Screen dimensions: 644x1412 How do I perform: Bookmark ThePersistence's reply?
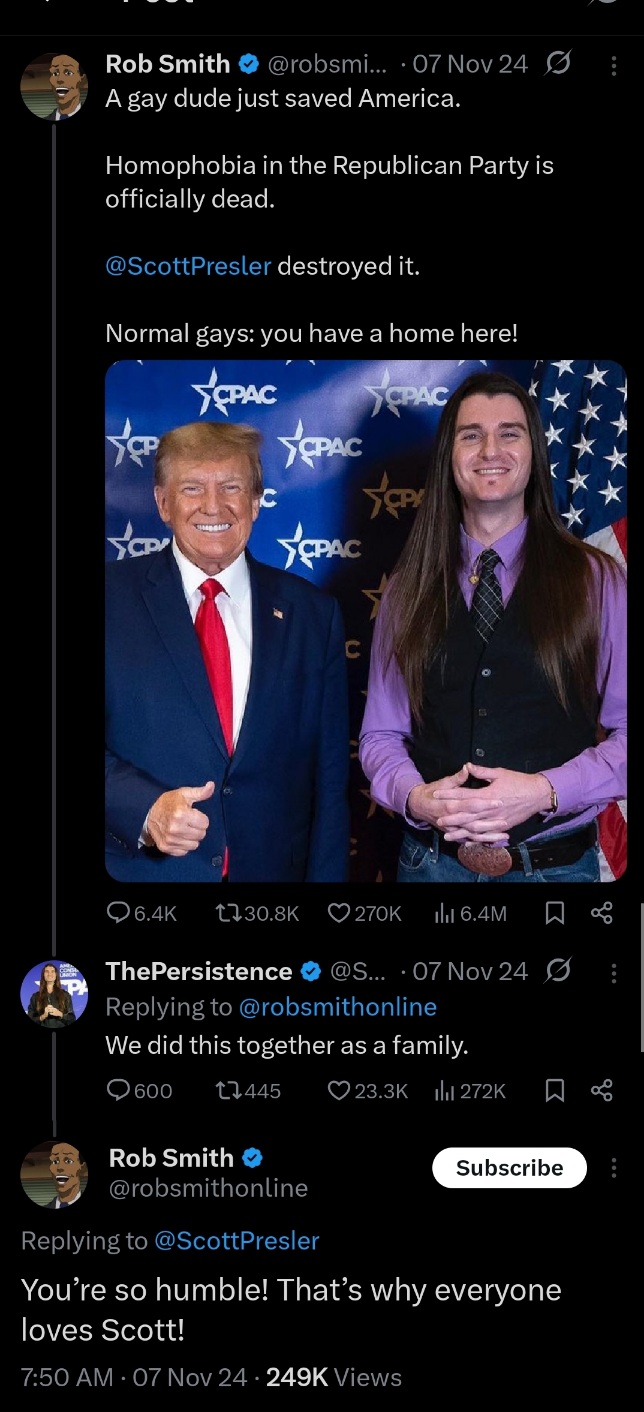(556, 1091)
